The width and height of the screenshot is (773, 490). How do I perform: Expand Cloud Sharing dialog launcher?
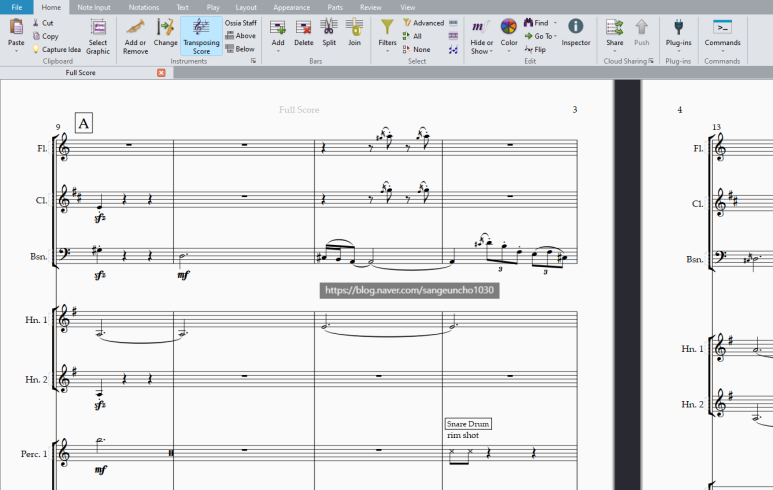coord(651,61)
